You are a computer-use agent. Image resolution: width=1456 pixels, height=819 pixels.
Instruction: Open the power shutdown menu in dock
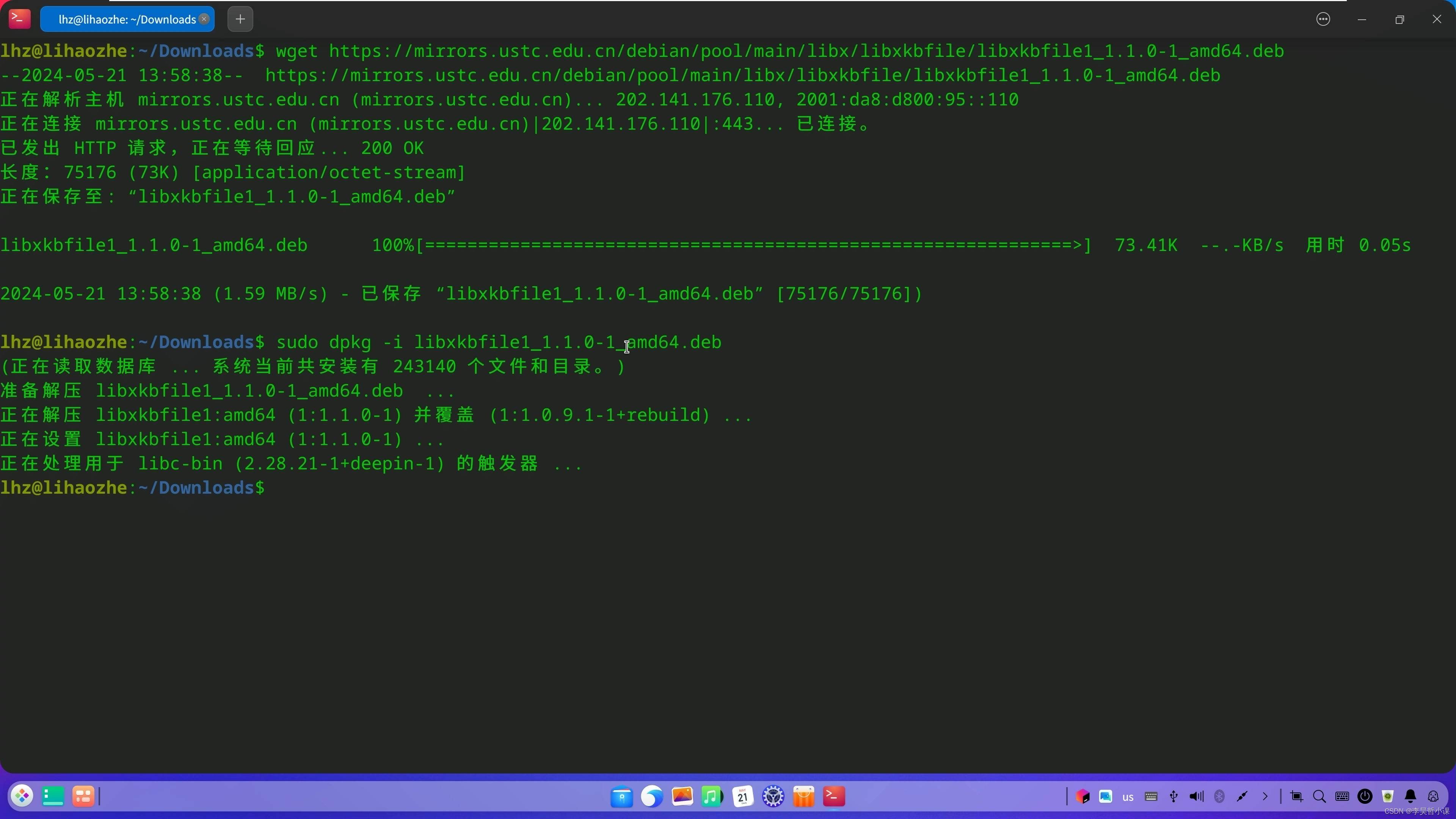tap(1365, 796)
